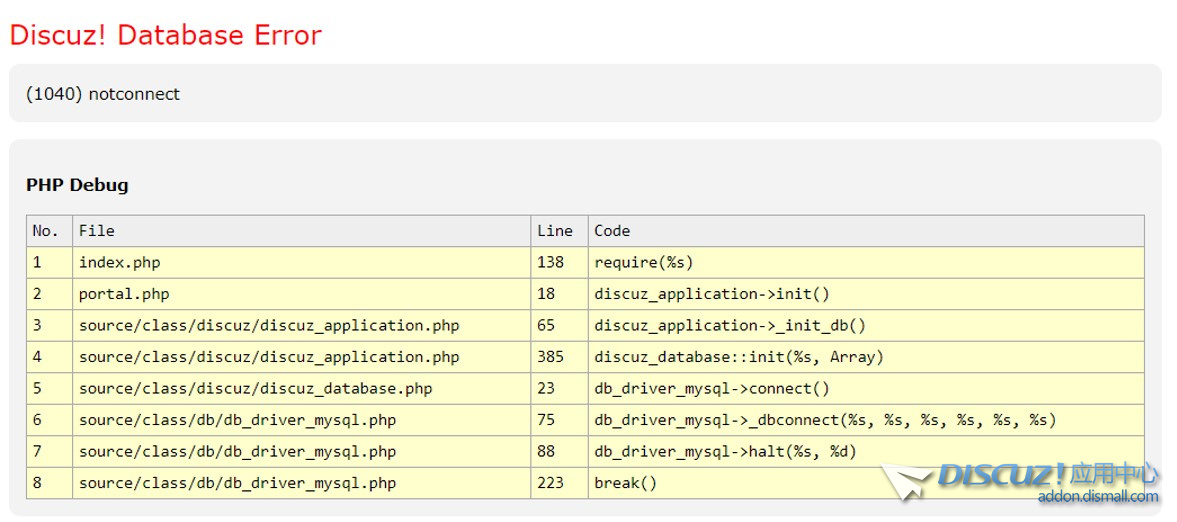Click the No. column header

(x=46, y=231)
